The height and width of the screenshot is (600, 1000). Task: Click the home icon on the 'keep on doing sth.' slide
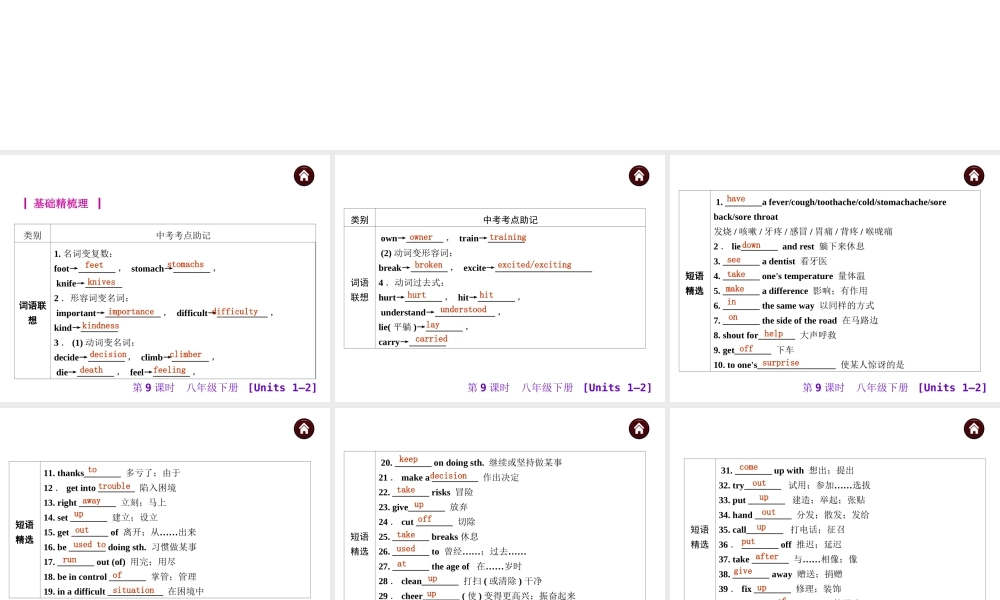tap(639, 428)
